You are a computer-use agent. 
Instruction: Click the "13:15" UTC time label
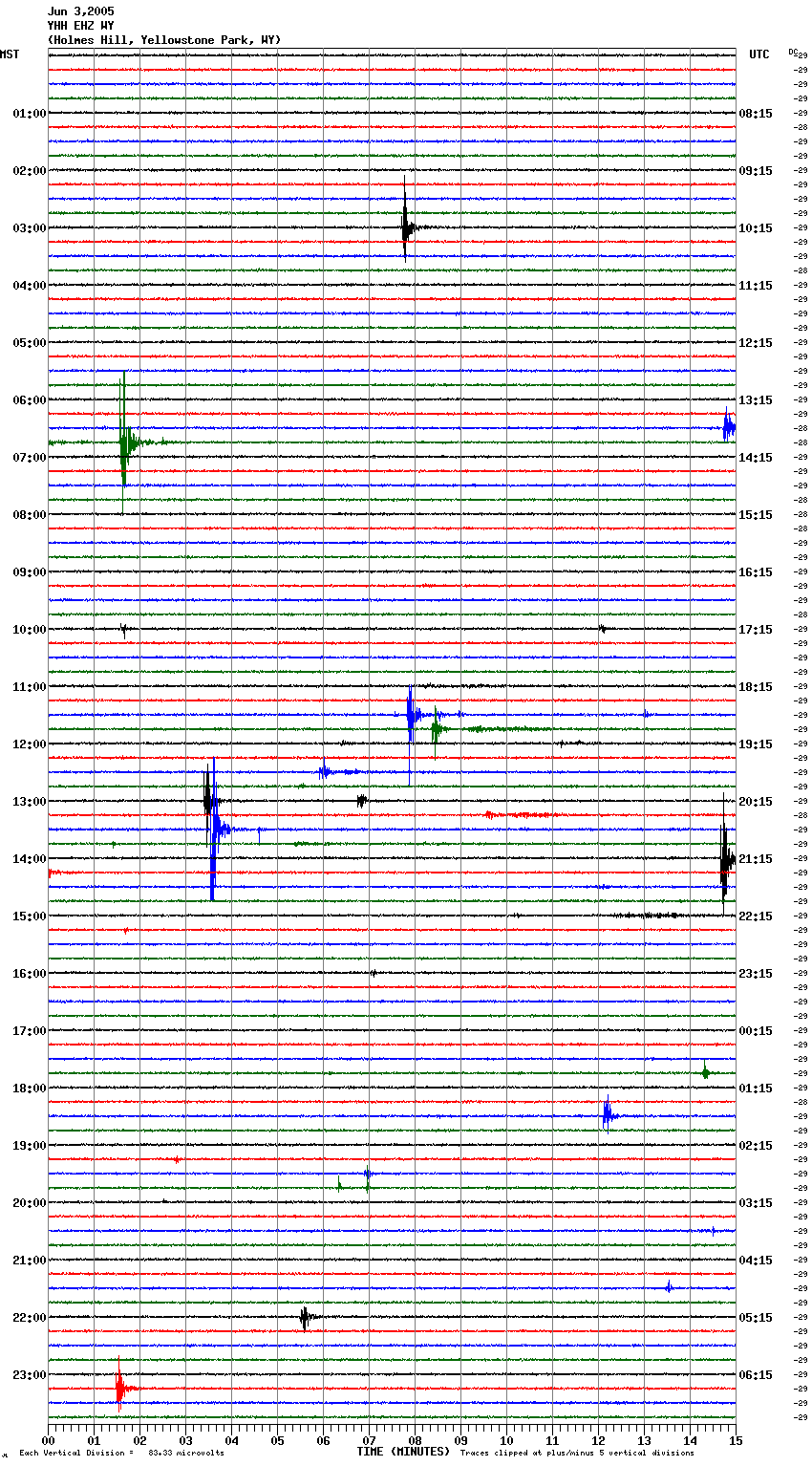point(756,400)
